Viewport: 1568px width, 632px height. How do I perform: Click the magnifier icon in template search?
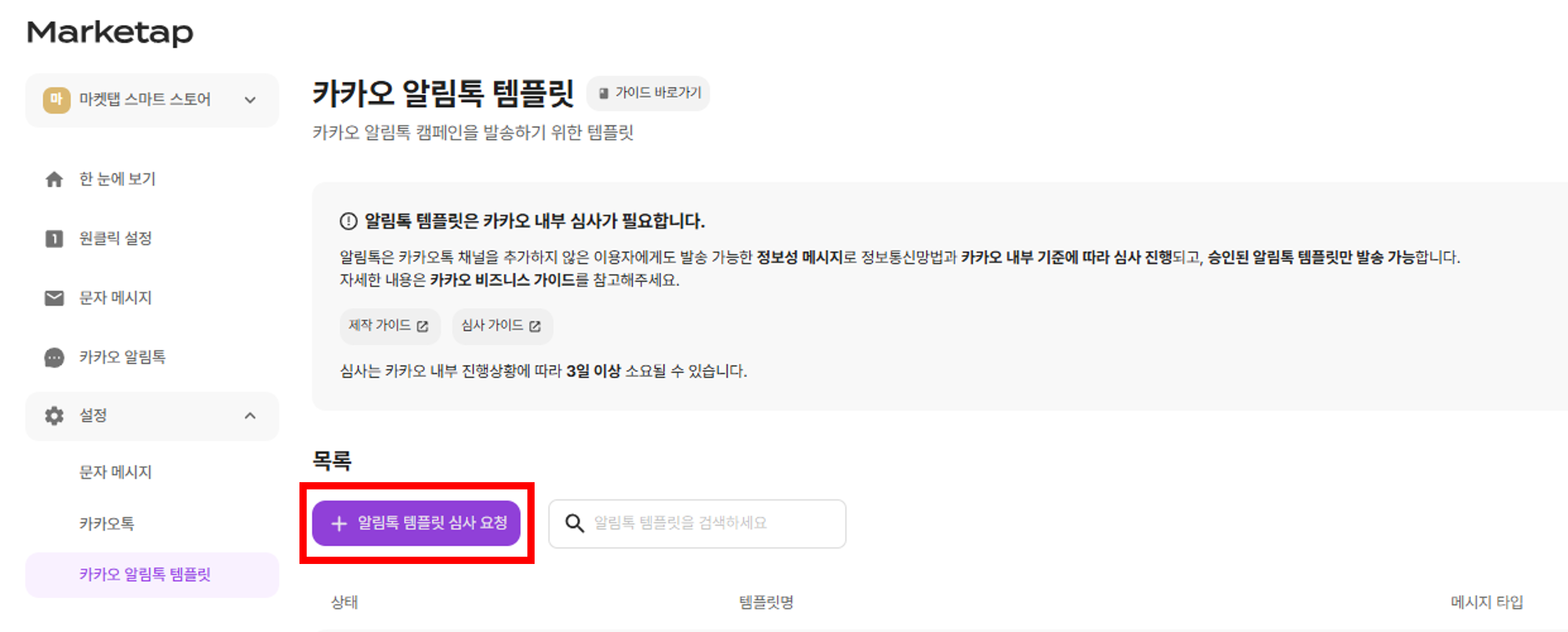(574, 523)
